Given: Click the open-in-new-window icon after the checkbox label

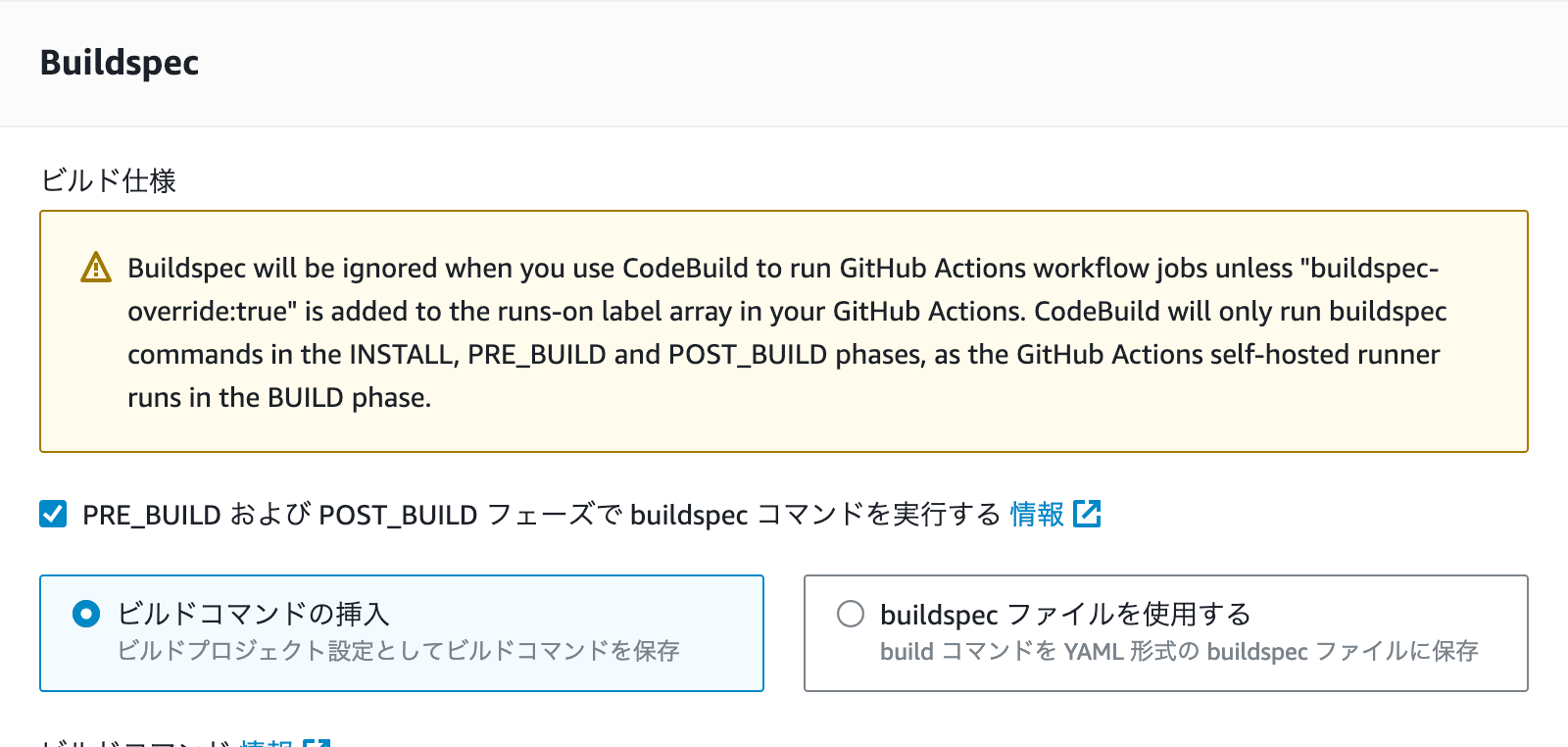Looking at the screenshot, I should click(x=1088, y=514).
